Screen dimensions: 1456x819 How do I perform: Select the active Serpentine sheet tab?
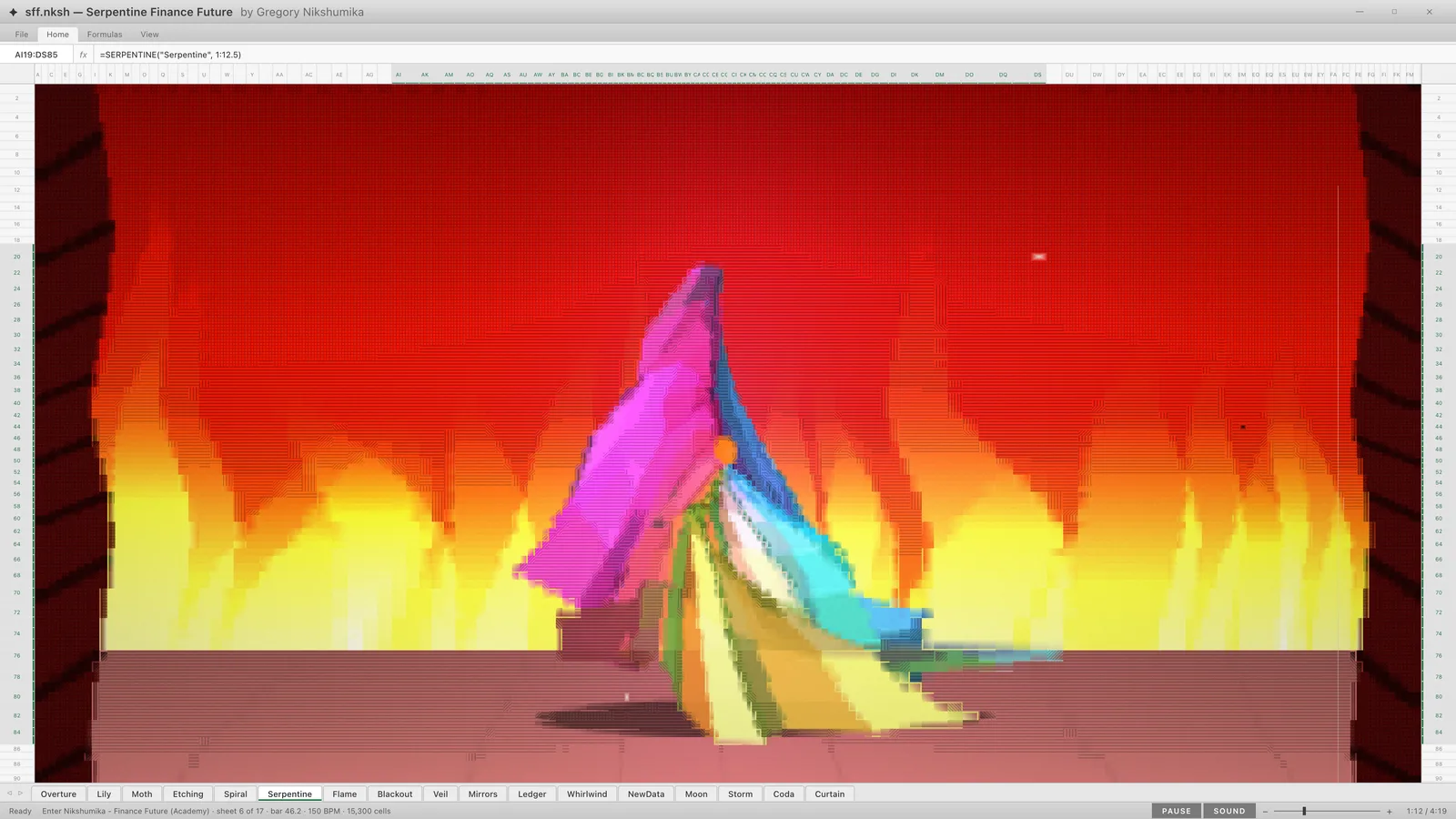pos(289,794)
